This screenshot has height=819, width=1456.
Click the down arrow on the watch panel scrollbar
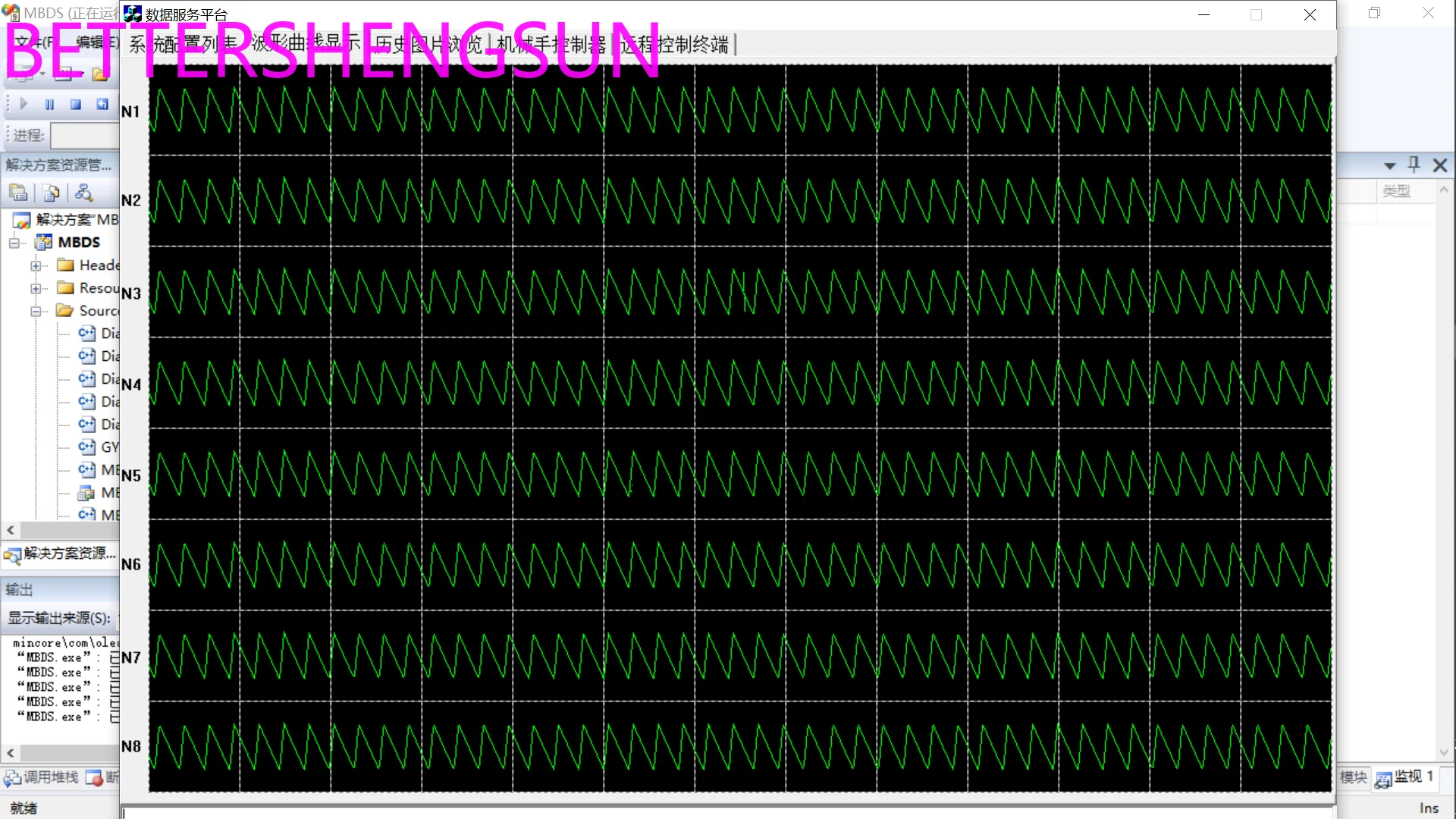1444,752
